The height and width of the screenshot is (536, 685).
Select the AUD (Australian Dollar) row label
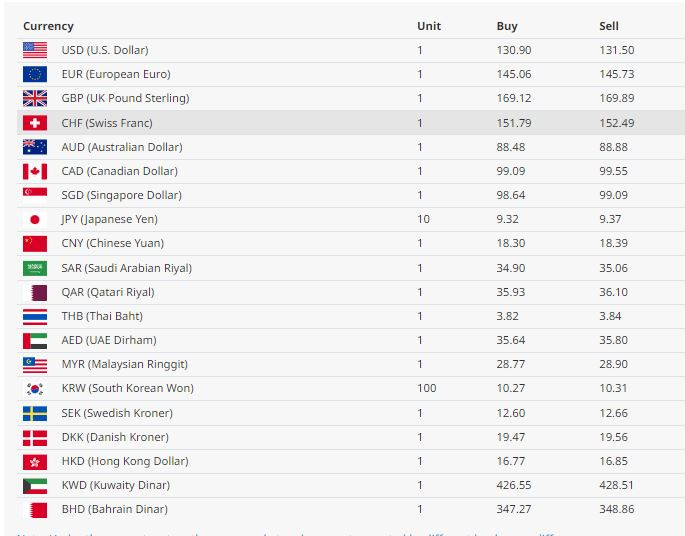tap(122, 147)
